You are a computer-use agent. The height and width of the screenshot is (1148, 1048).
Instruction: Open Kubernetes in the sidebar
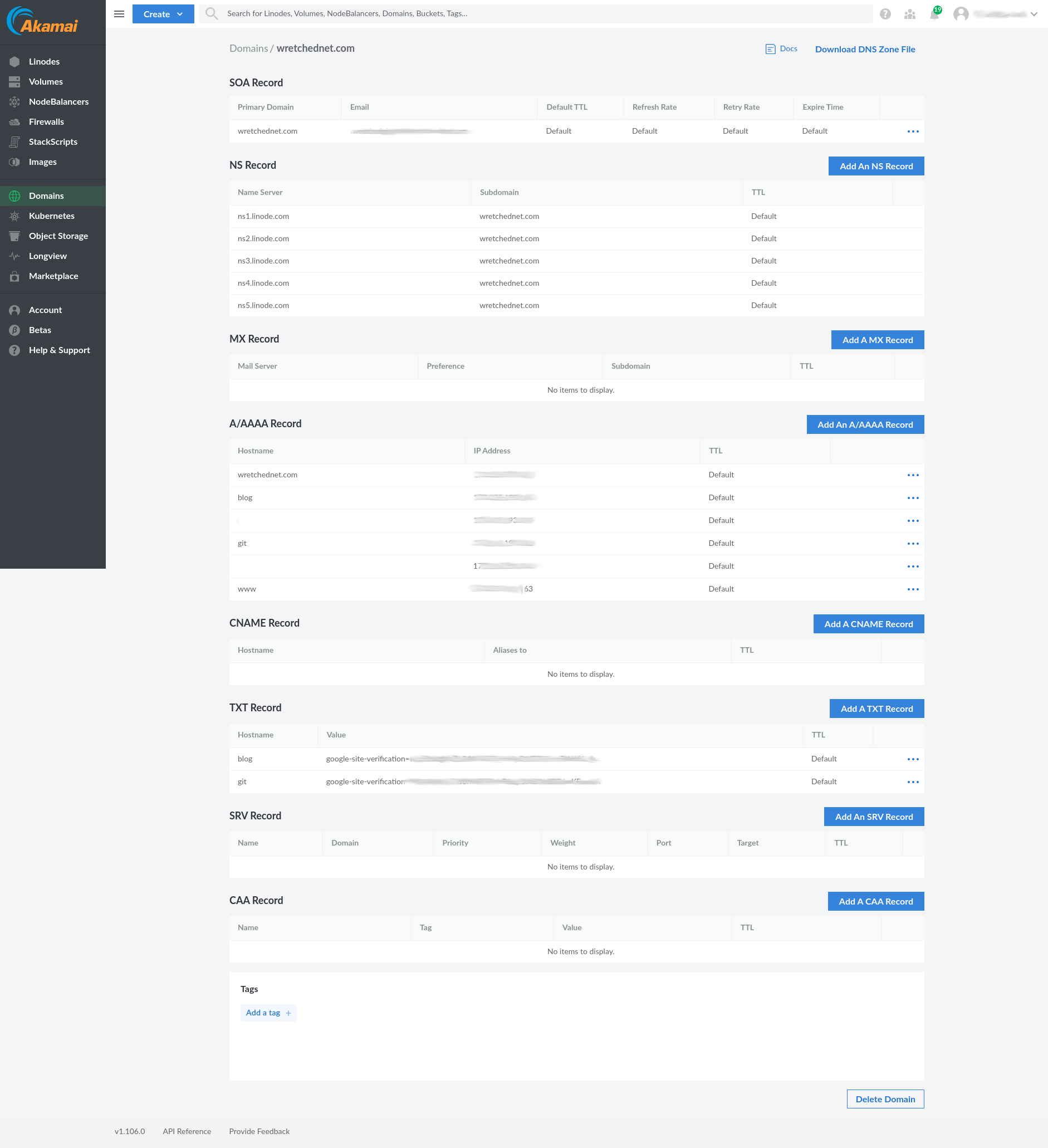pyautogui.click(x=51, y=216)
